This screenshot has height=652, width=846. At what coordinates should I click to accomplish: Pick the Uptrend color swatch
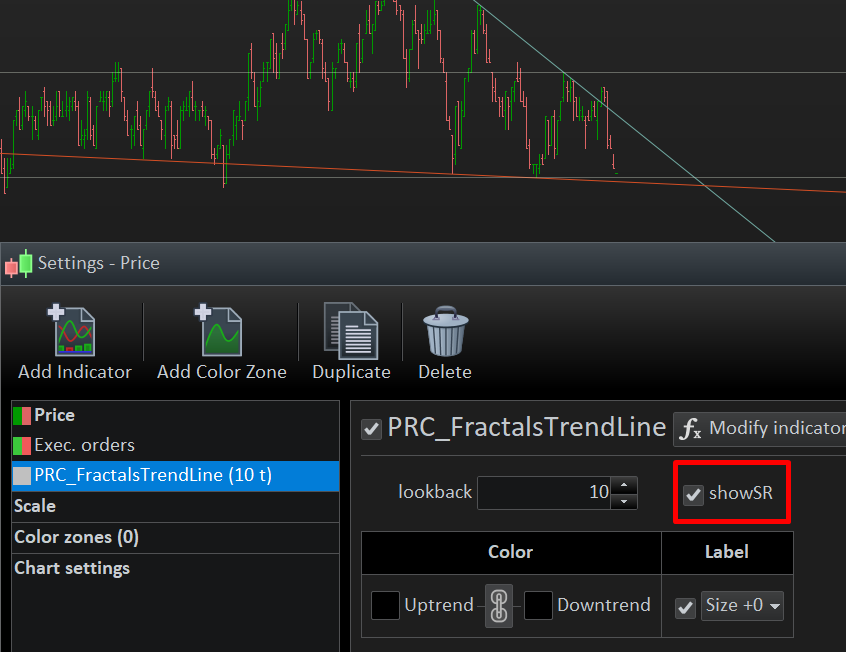tap(385, 606)
